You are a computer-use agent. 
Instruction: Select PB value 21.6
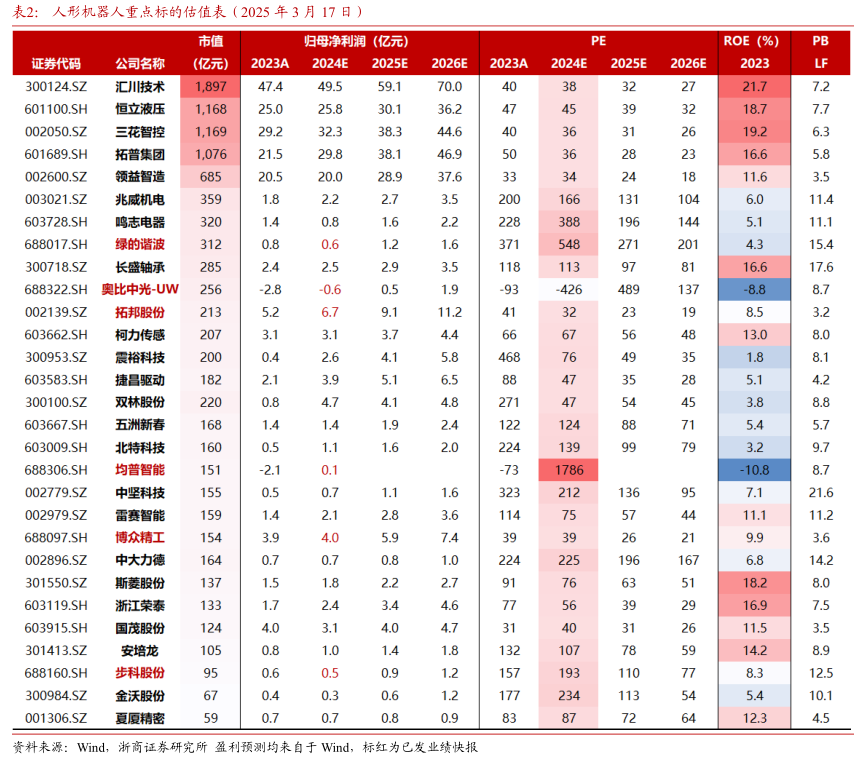click(821, 493)
